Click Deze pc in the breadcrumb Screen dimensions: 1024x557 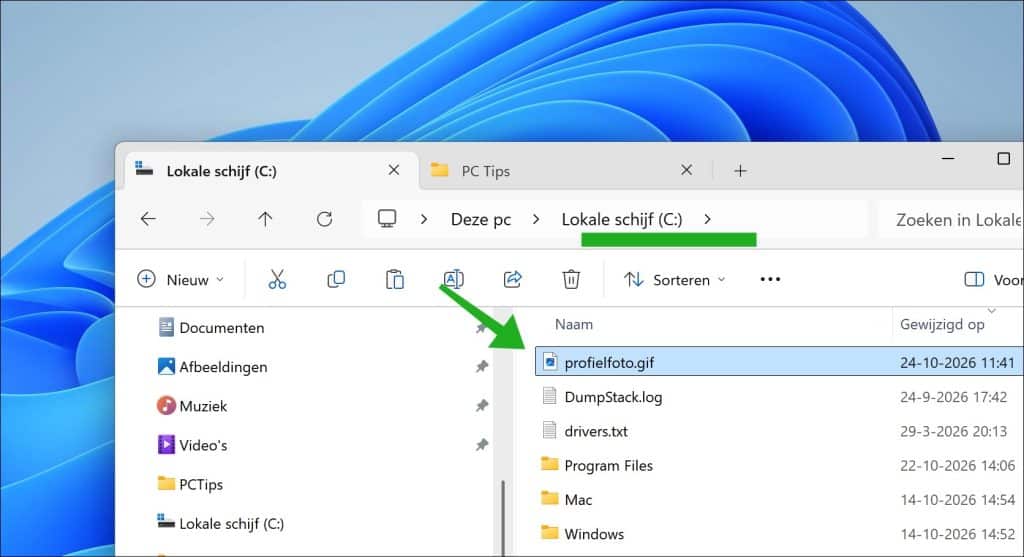tap(481, 219)
